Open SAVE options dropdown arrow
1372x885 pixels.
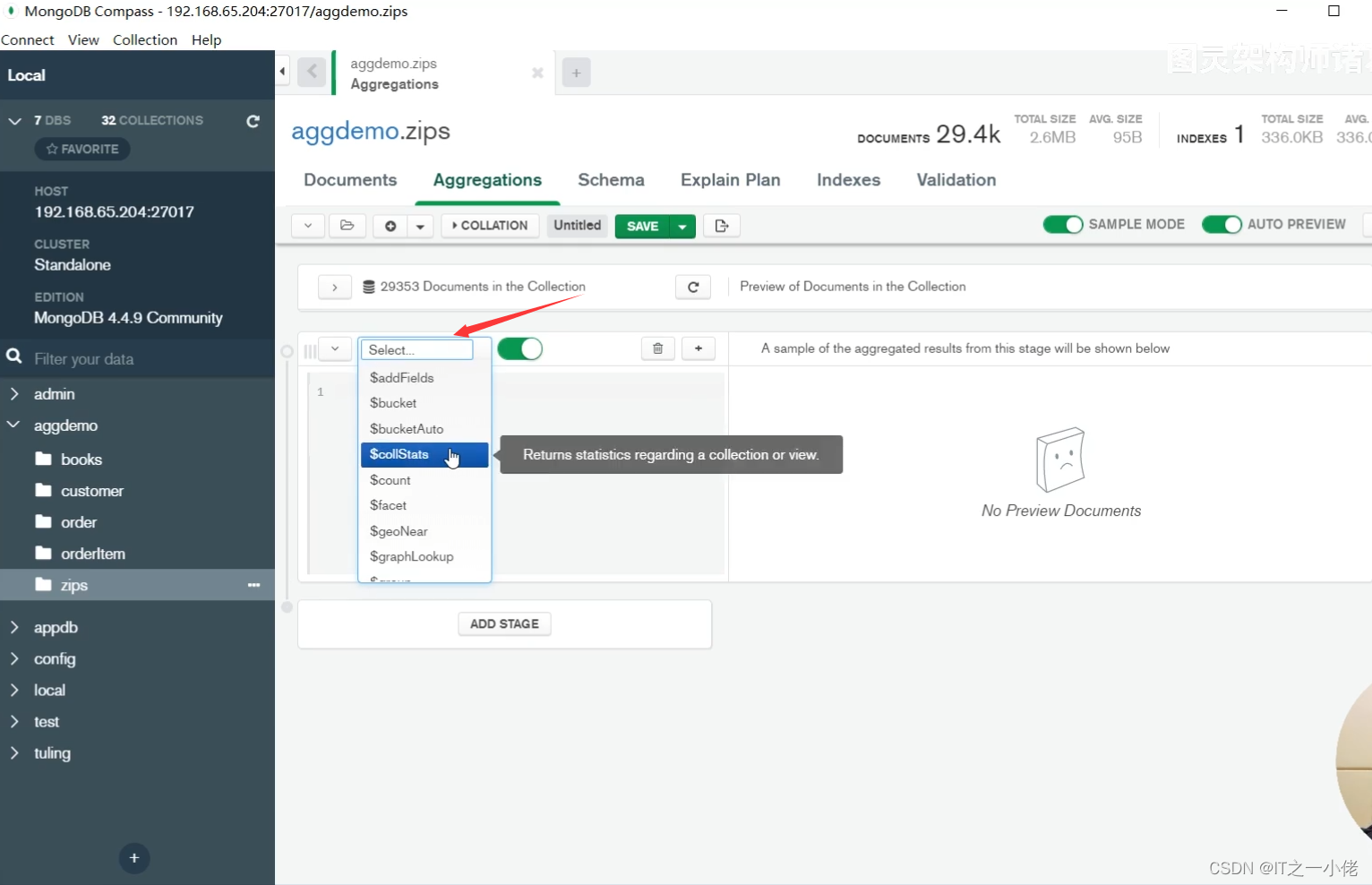(682, 227)
